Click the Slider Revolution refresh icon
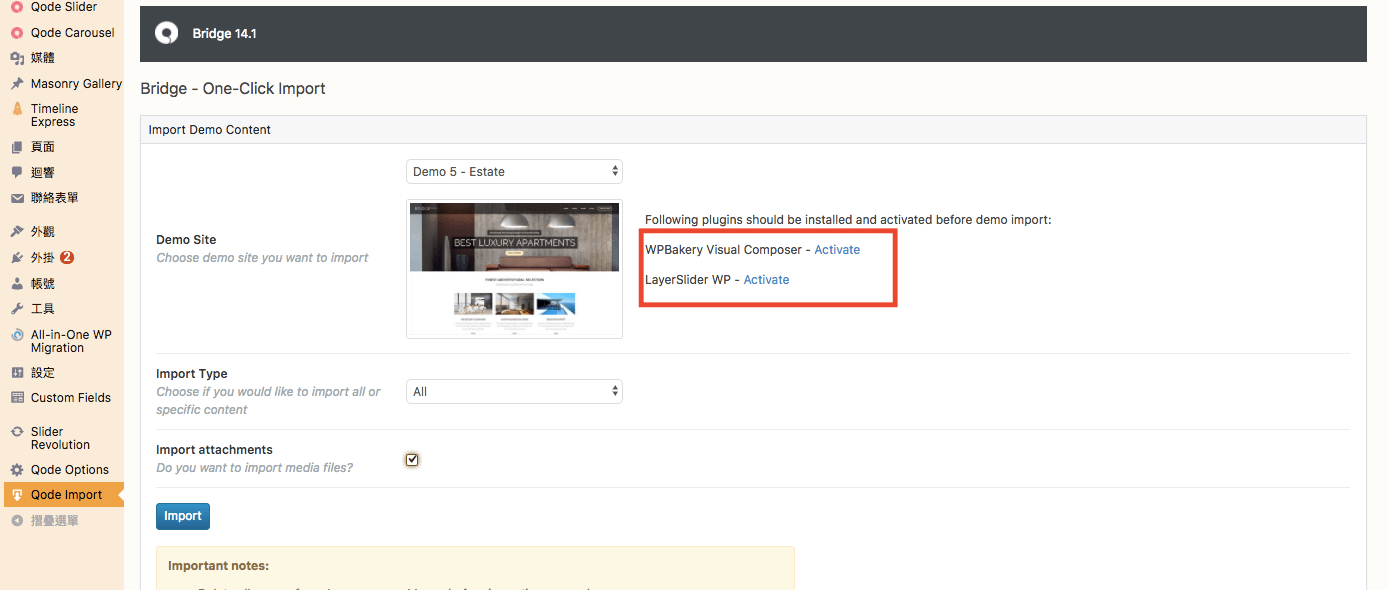Screen dimensions: 1388x590 17,432
